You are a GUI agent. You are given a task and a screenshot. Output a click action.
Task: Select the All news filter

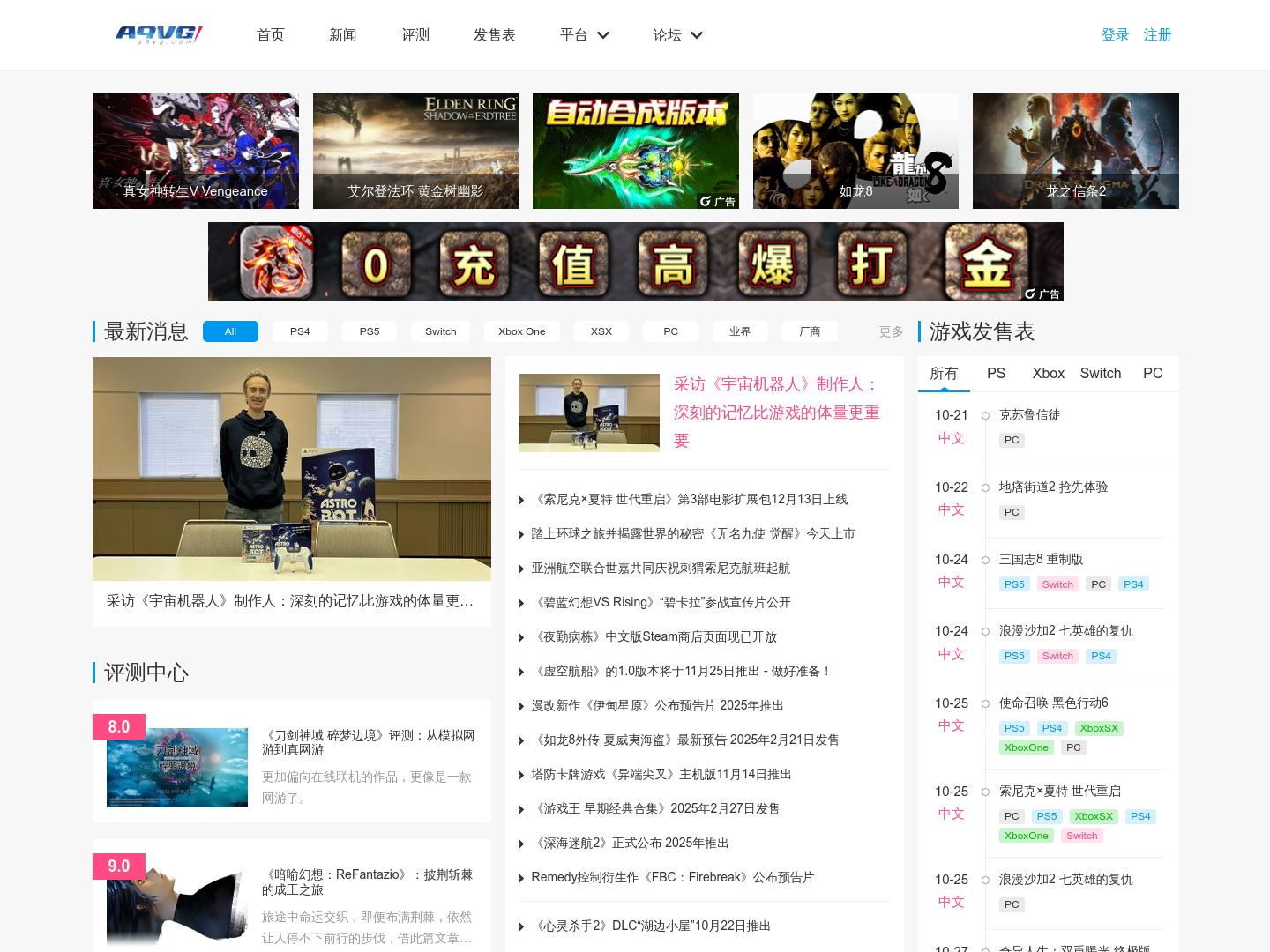[x=230, y=331]
